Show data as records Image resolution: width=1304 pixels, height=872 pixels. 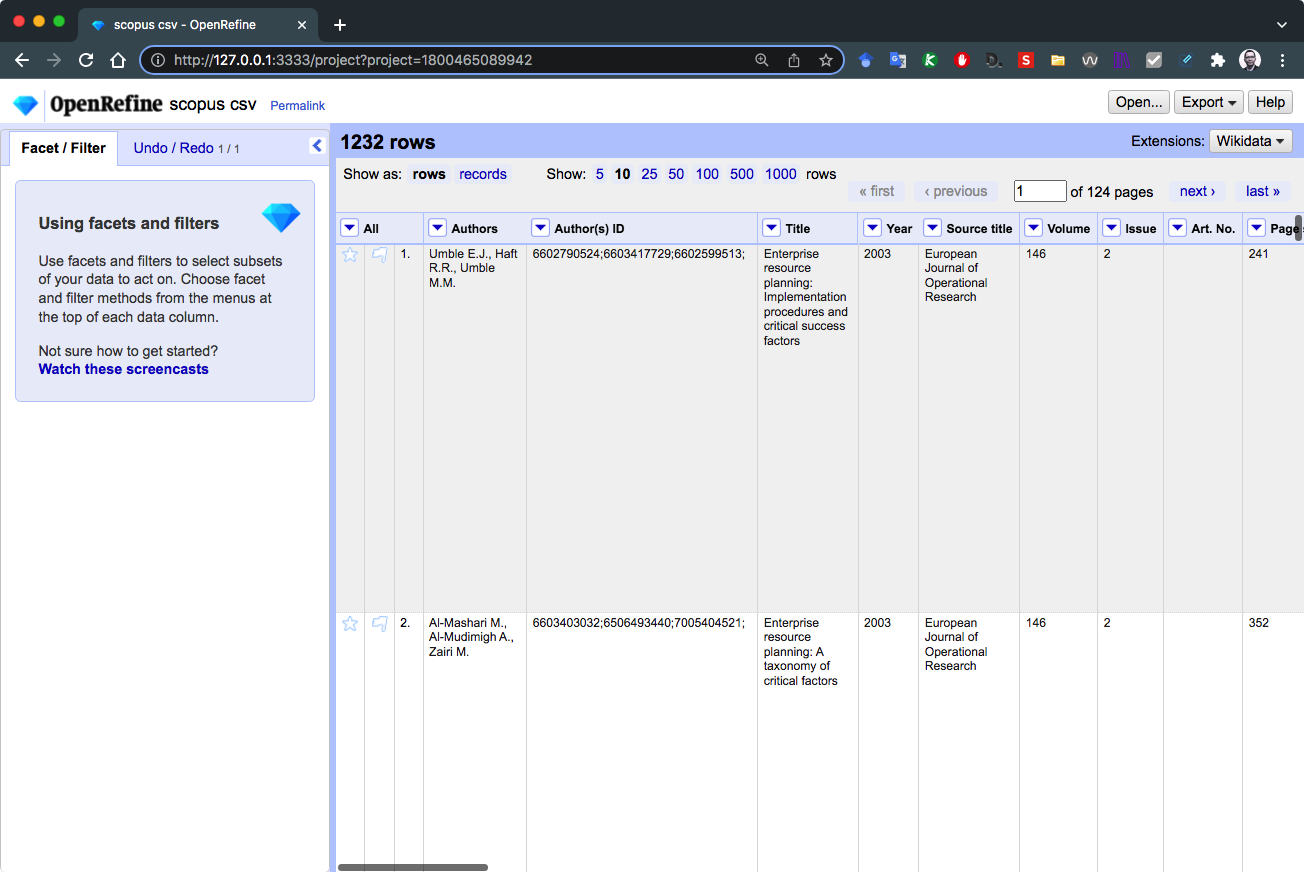pos(483,174)
